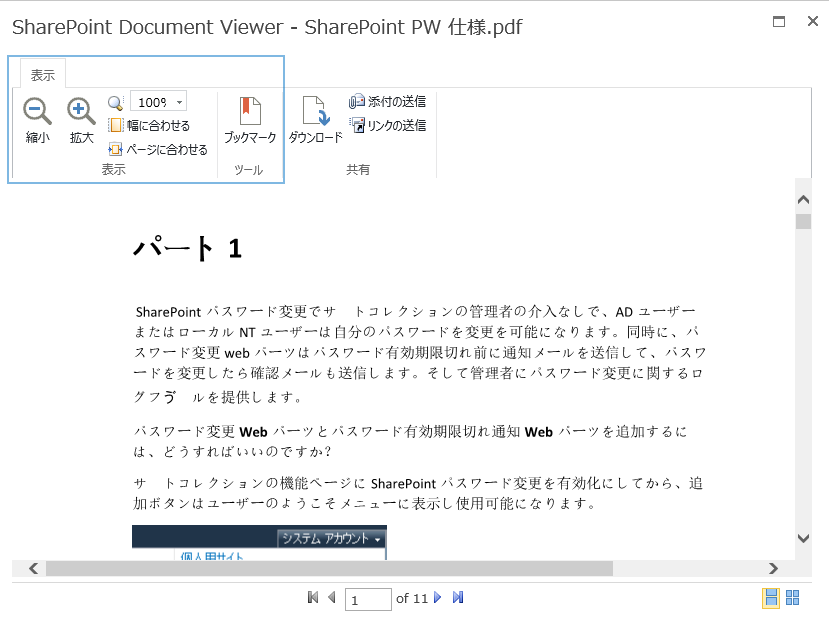Screen dimensions: 829x617
Task: Click horizontal scrollbar right arrow
Action: pyautogui.click(x=773, y=568)
